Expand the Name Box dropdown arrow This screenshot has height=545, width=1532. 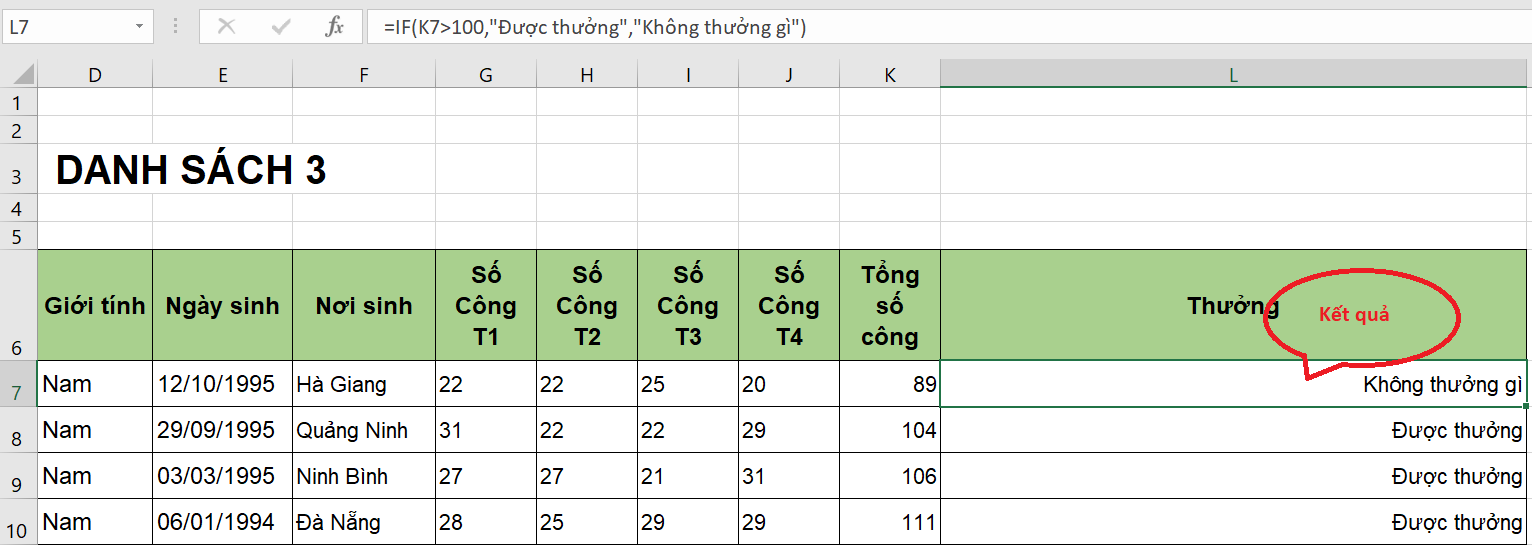click(x=139, y=27)
